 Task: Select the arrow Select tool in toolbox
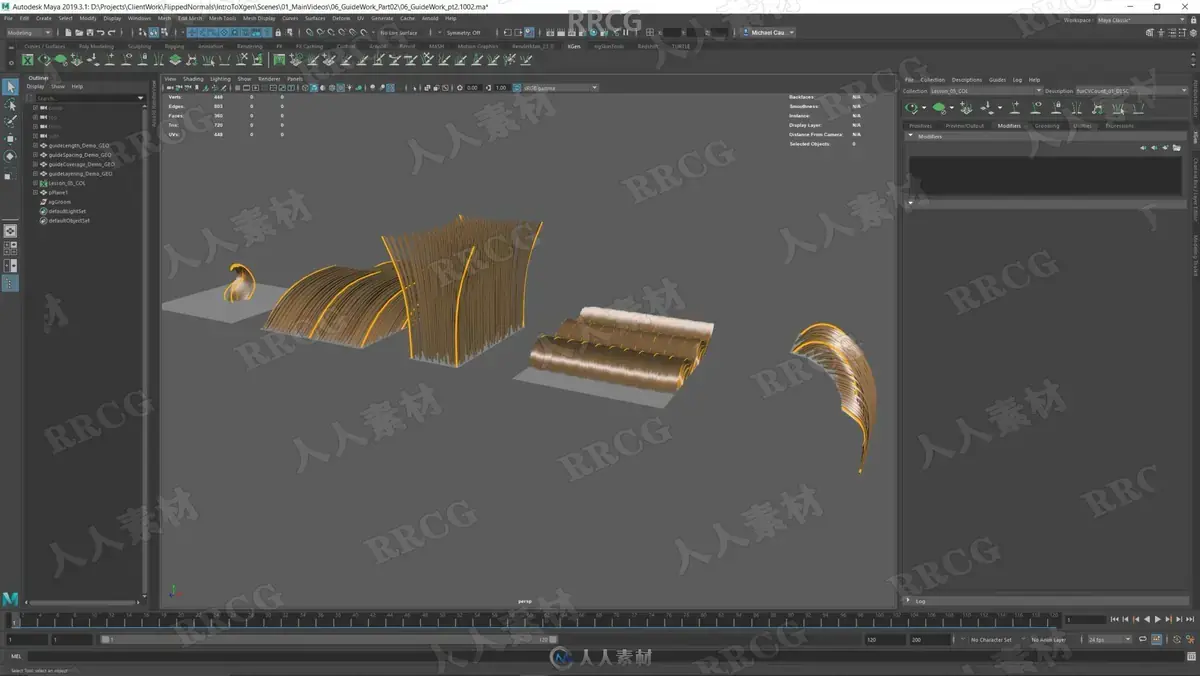(10, 87)
